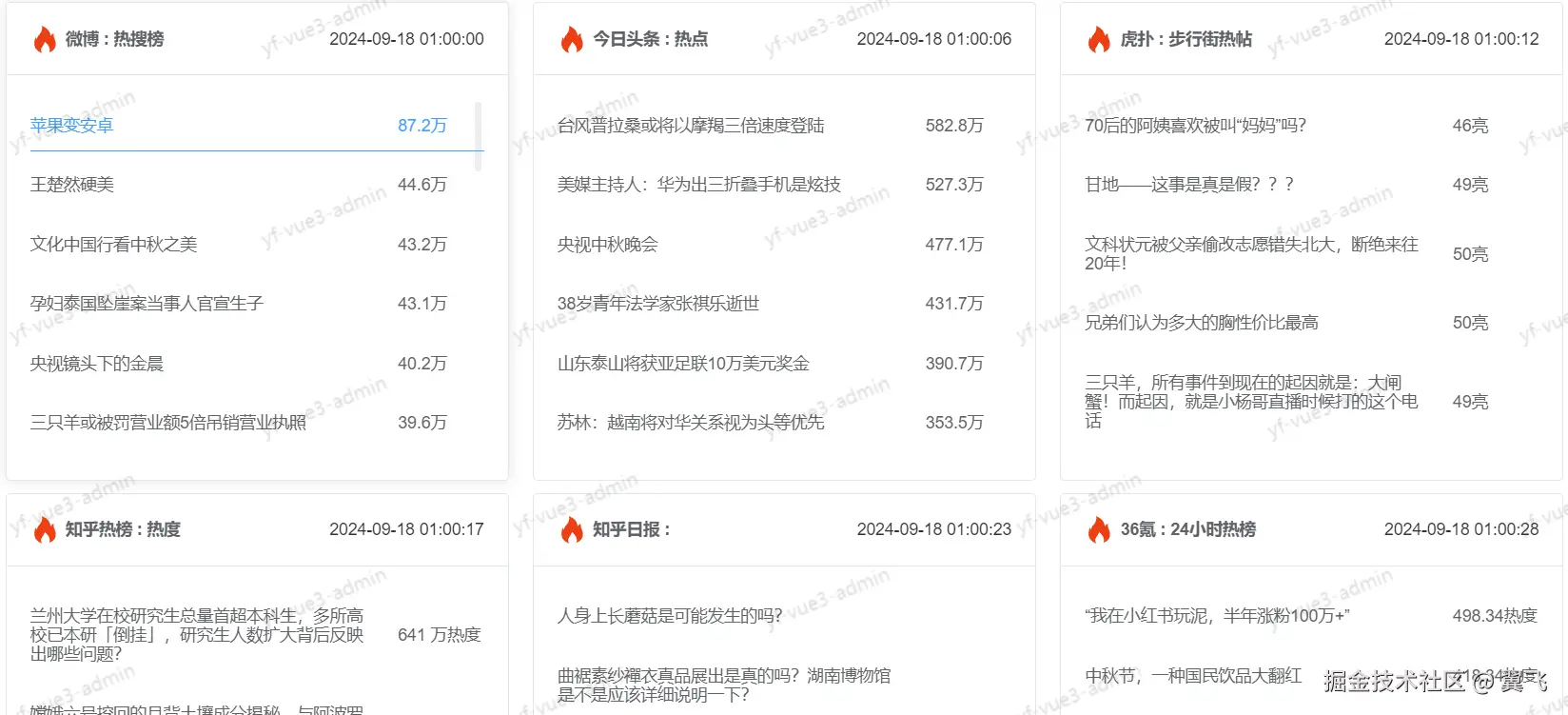Click the flame icon beside 知乎热榜:热度
Screen dimensions: 1568x715
[x=45, y=529]
